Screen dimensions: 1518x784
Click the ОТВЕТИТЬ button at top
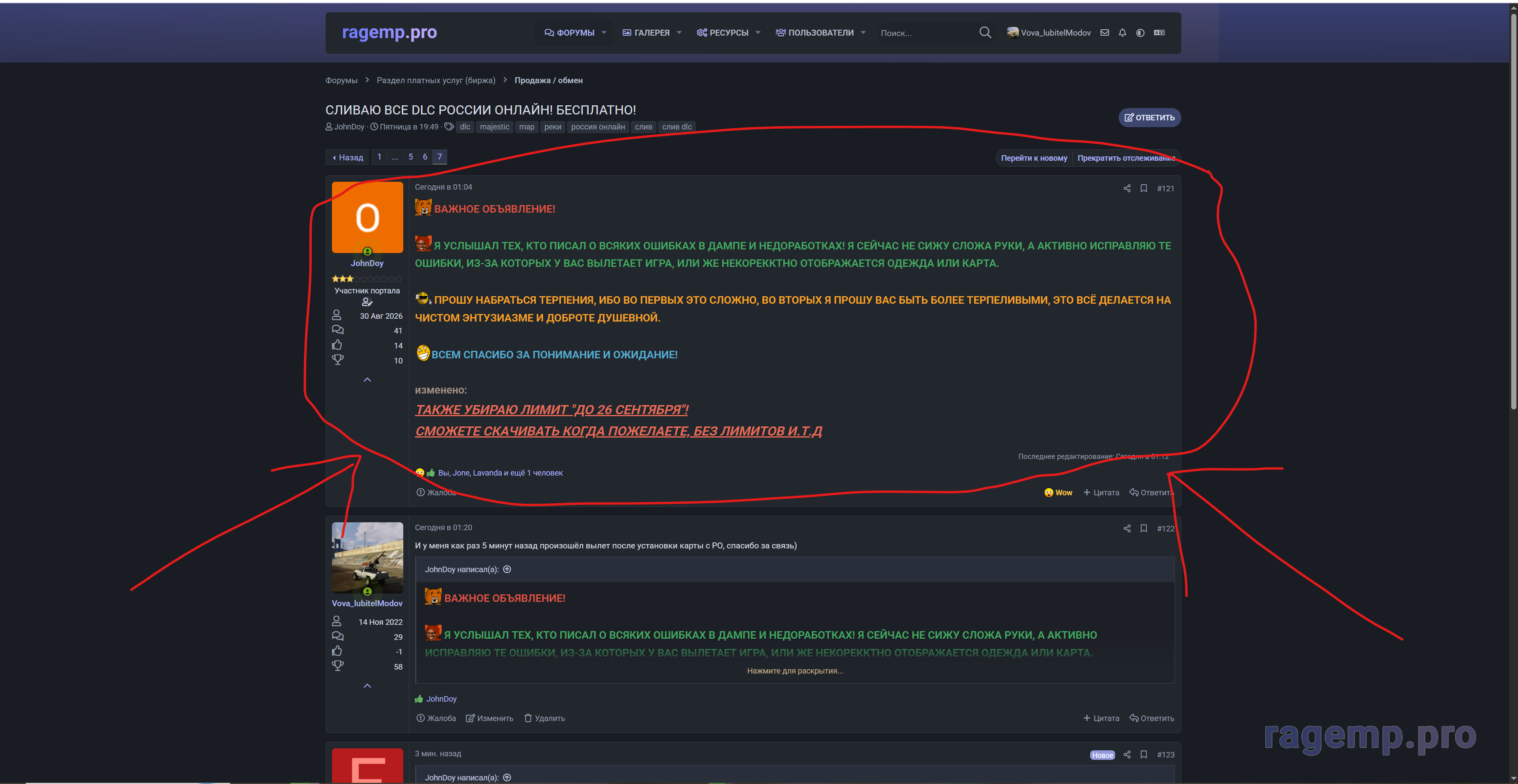tap(1149, 117)
